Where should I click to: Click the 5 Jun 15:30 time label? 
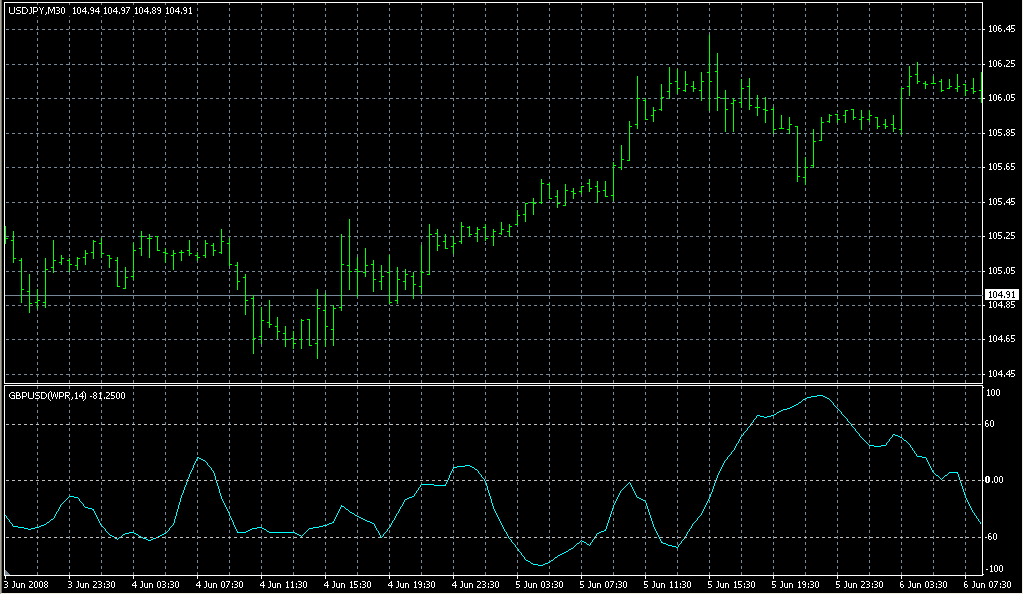(731, 585)
